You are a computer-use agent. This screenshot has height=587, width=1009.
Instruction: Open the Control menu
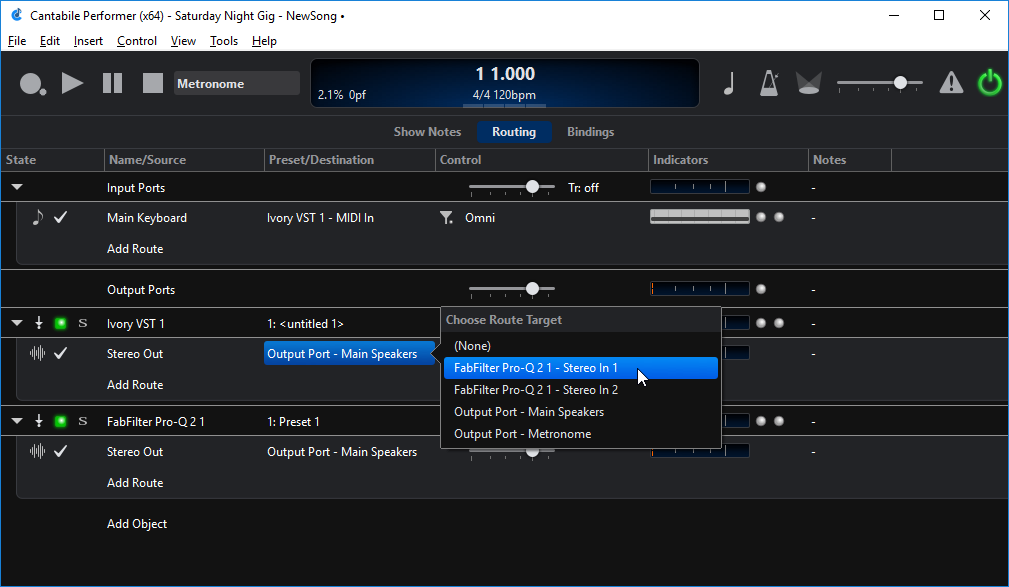[137, 41]
